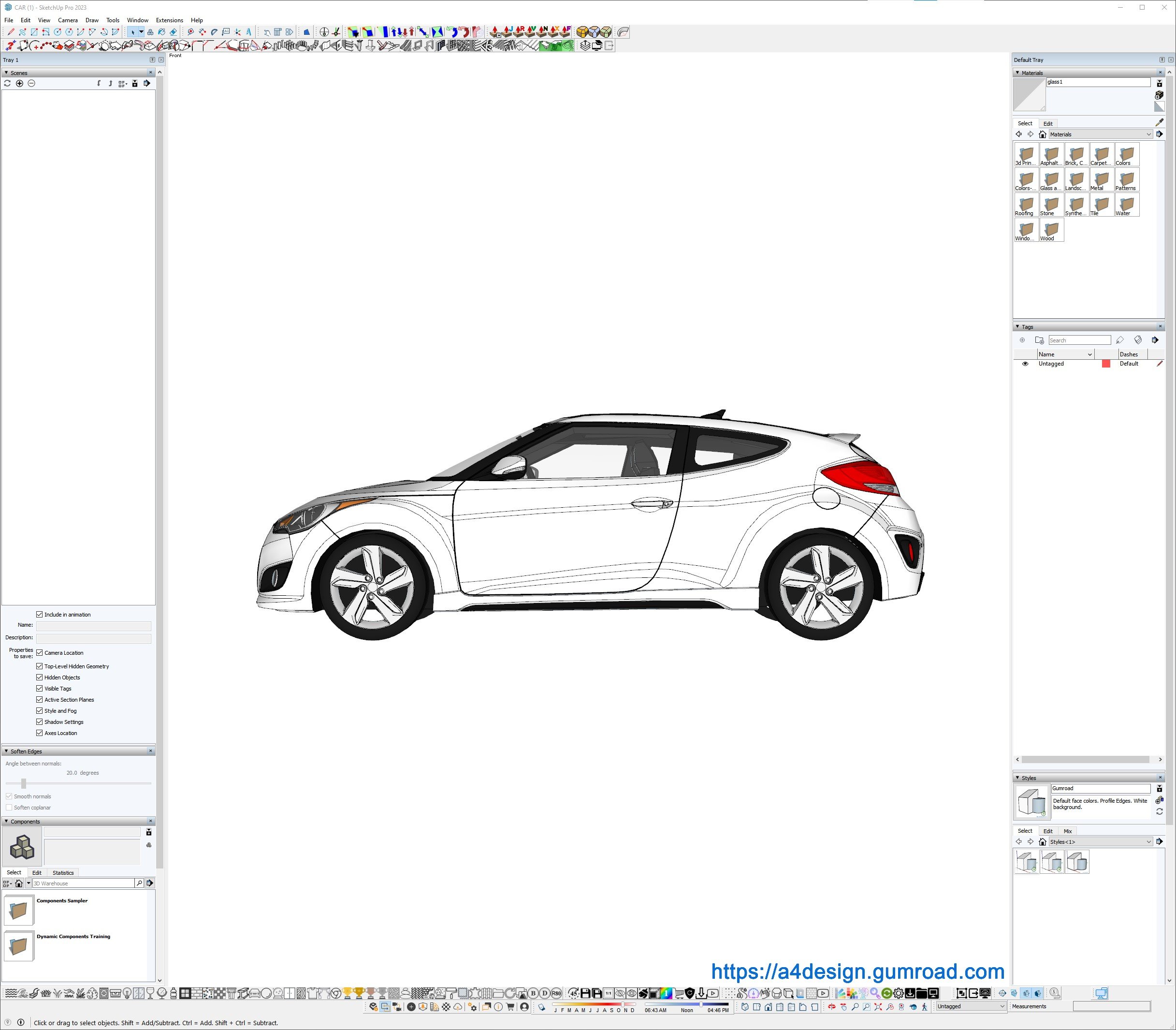Click the Add Tag icon in Tags panel
The image size is (1176, 1030).
(x=1022, y=340)
